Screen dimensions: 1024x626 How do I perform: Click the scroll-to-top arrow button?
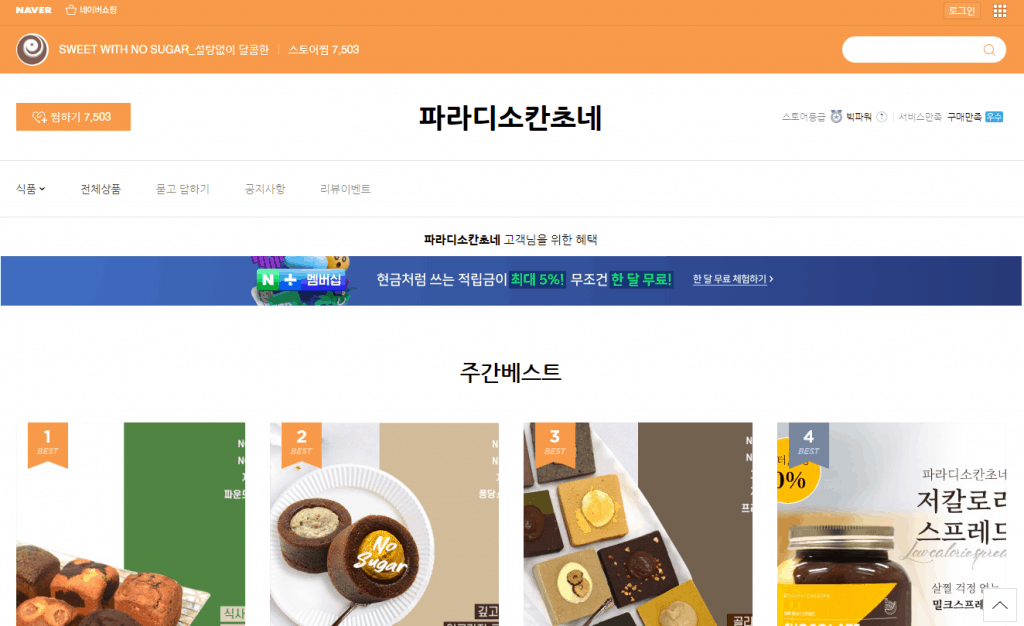click(999, 605)
